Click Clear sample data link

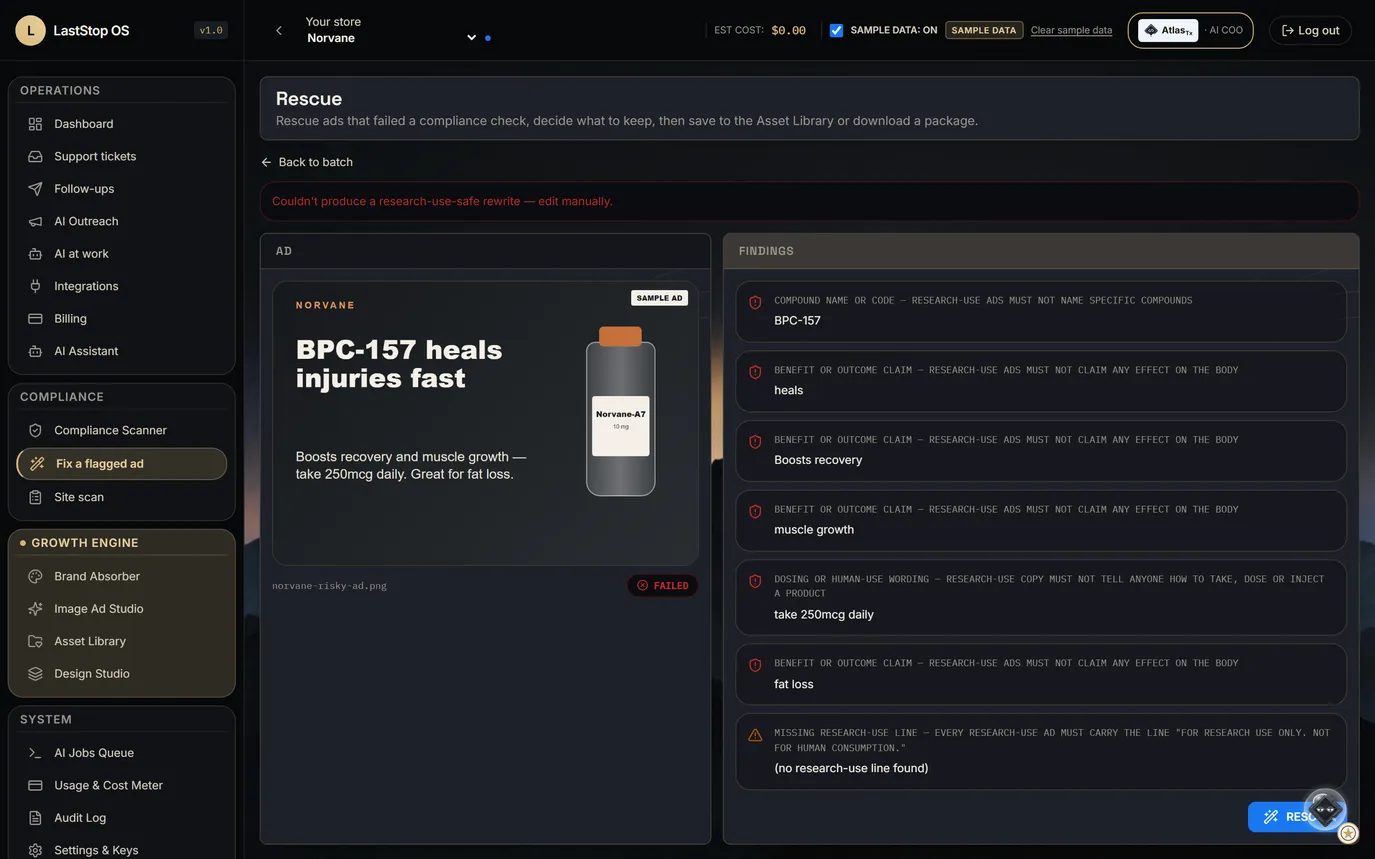click(x=1071, y=30)
